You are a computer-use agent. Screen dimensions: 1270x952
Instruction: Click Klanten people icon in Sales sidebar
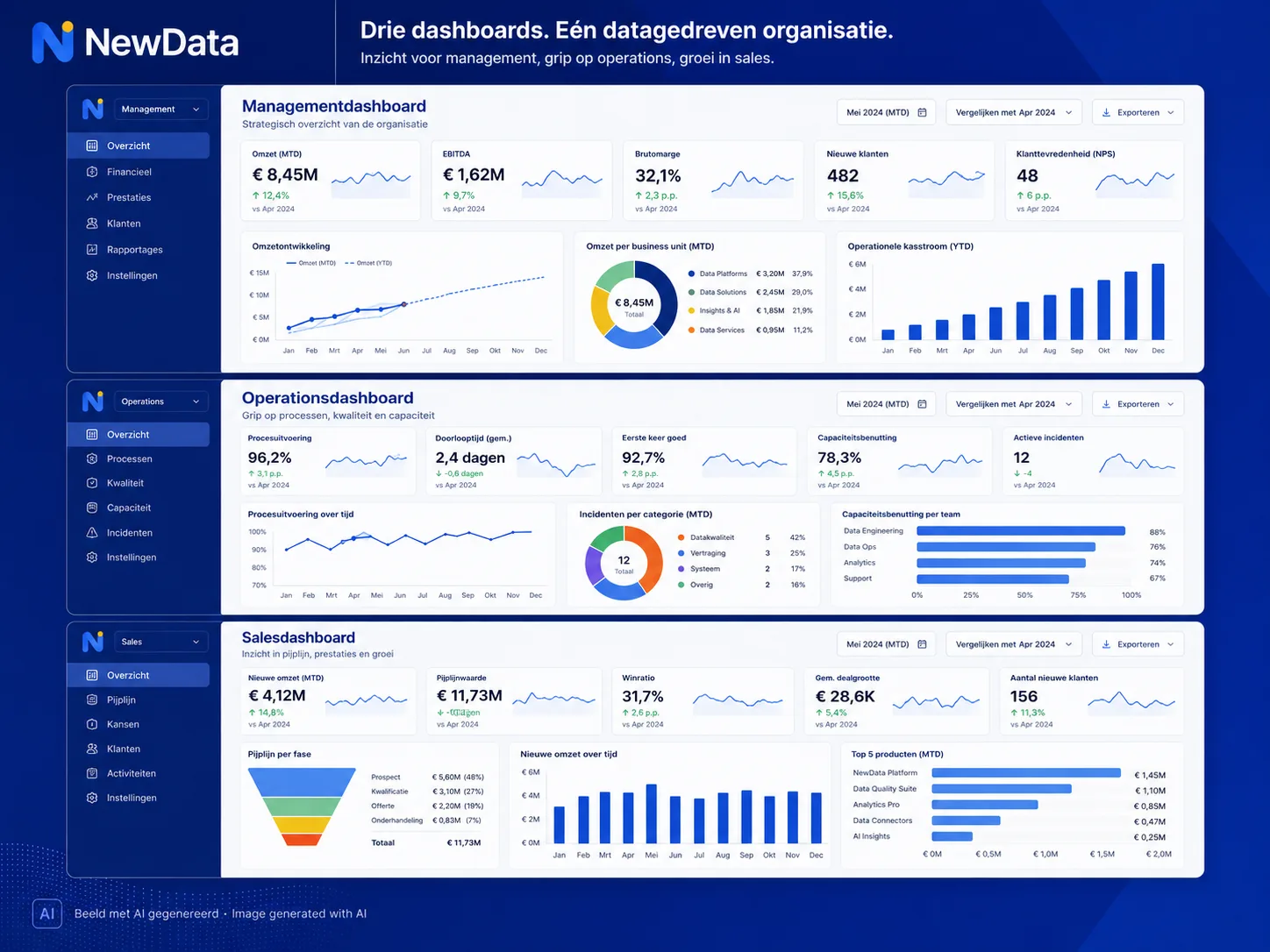click(x=92, y=749)
